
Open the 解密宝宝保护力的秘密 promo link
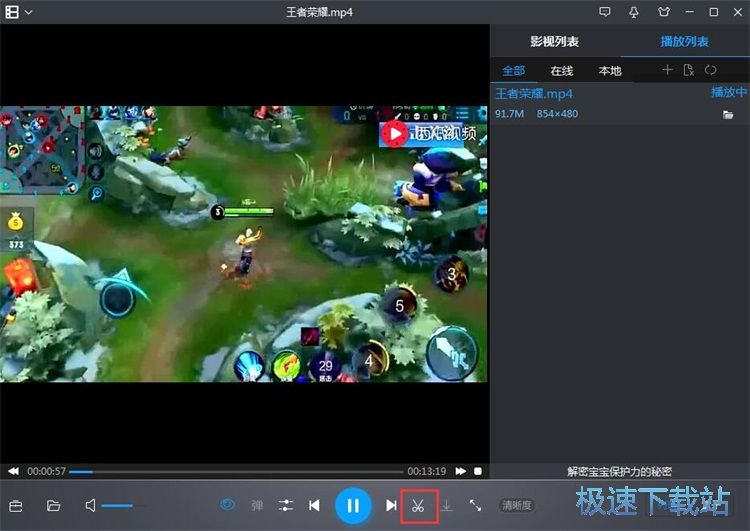(619, 472)
